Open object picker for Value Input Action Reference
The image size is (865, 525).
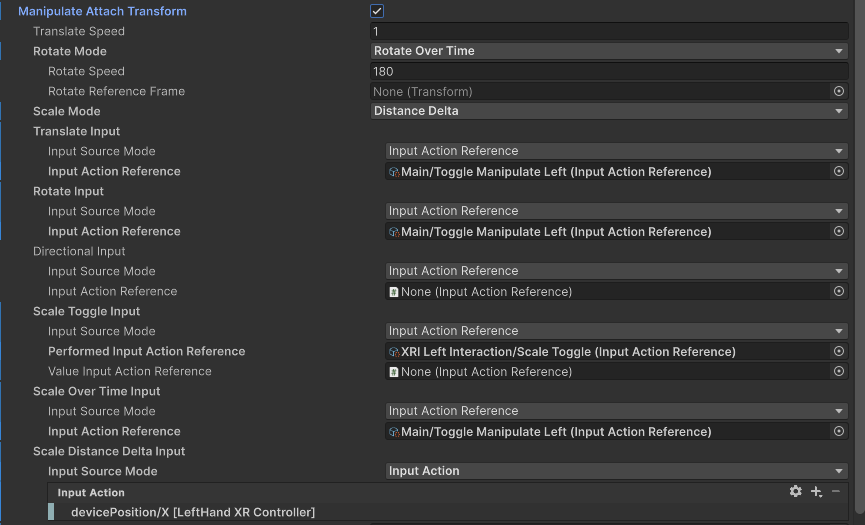point(839,371)
